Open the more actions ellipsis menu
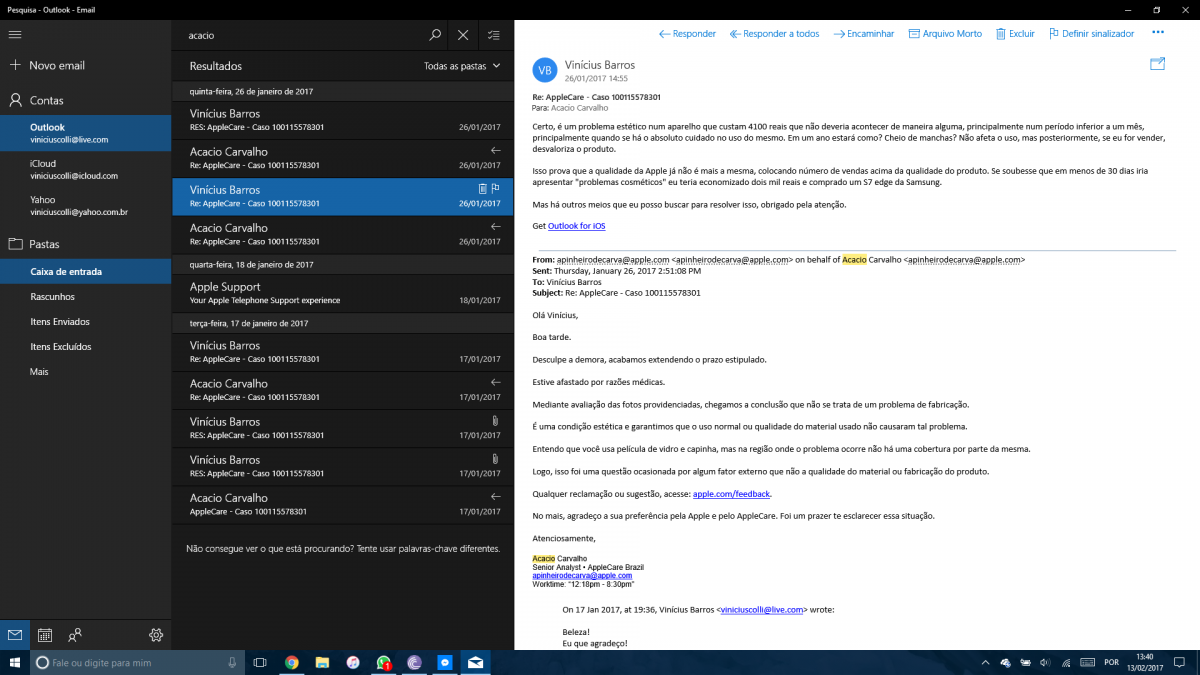 [1158, 33]
